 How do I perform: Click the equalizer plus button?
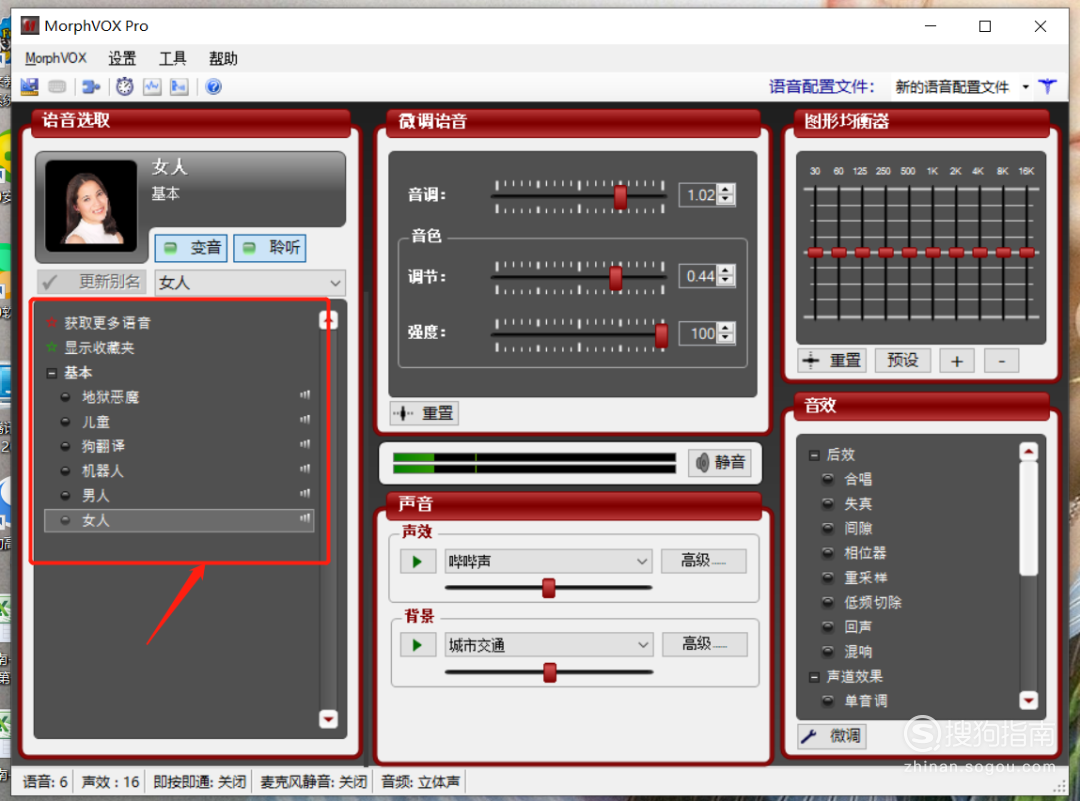pos(957,361)
